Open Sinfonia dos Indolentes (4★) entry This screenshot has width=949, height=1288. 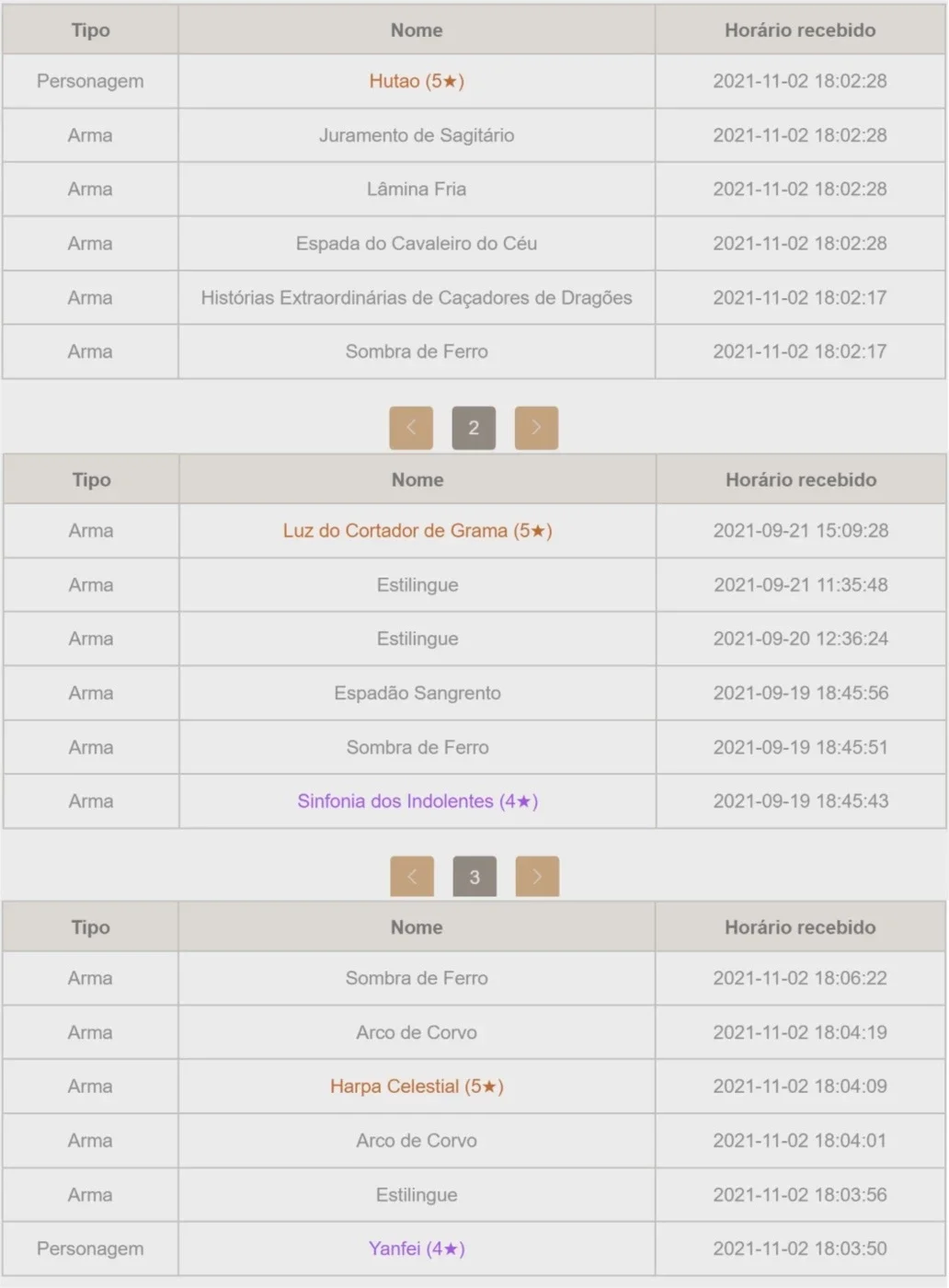pos(417,801)
